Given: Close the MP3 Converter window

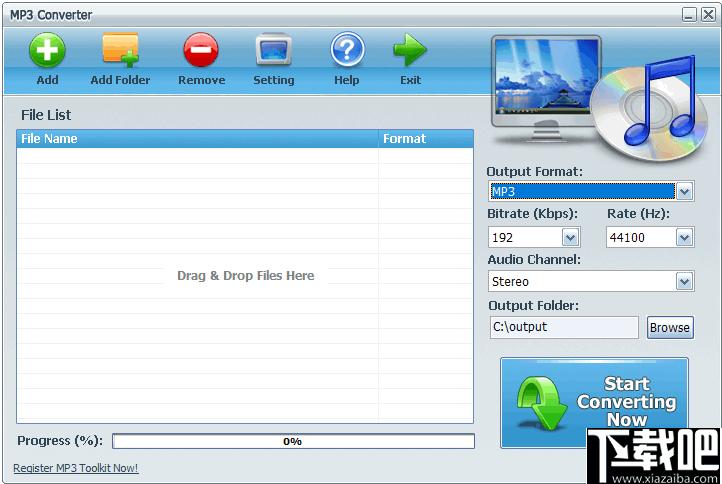Looking at the screenshot, I should click(x=708, y=15).
